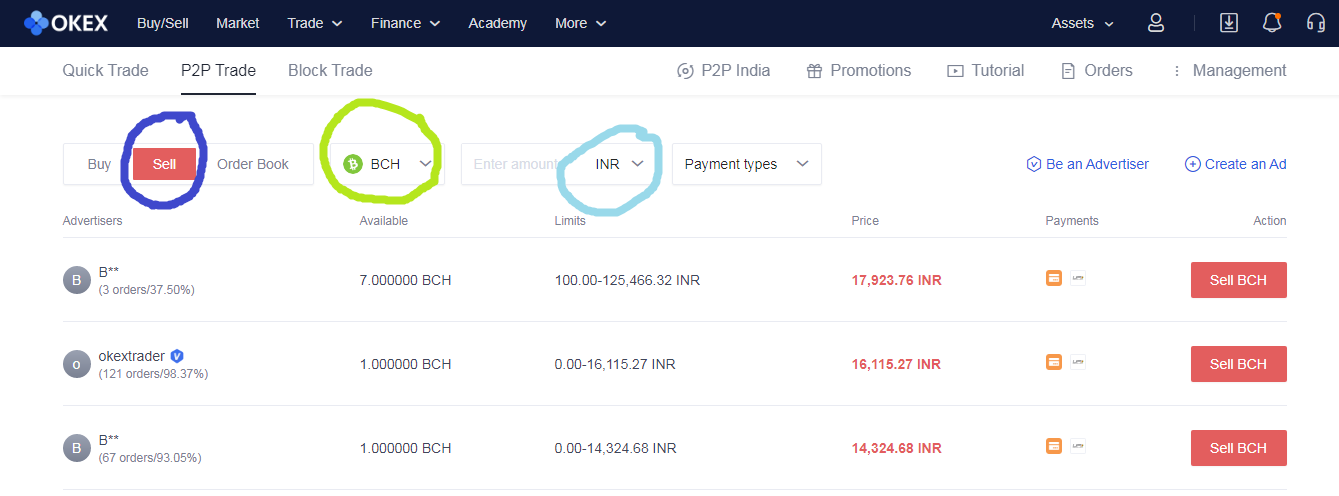Viewport: 1339px width, 496px height.
Task: Click UPI payment icon in 14,324.68 row
Action: click(1078, 446)
